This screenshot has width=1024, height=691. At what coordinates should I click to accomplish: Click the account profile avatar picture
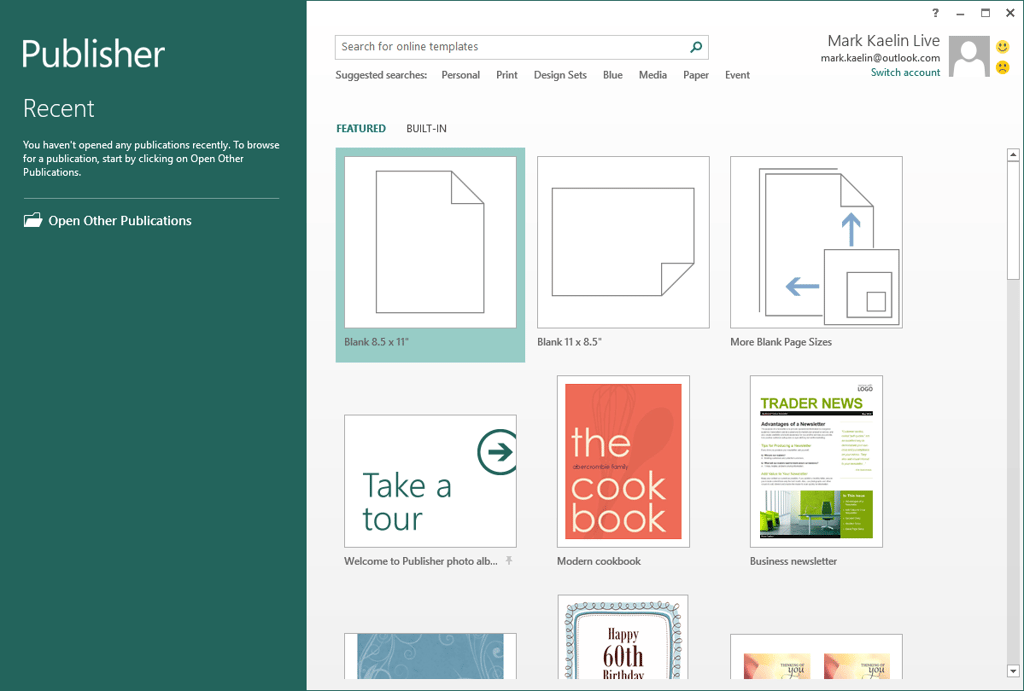coord(969,57)
